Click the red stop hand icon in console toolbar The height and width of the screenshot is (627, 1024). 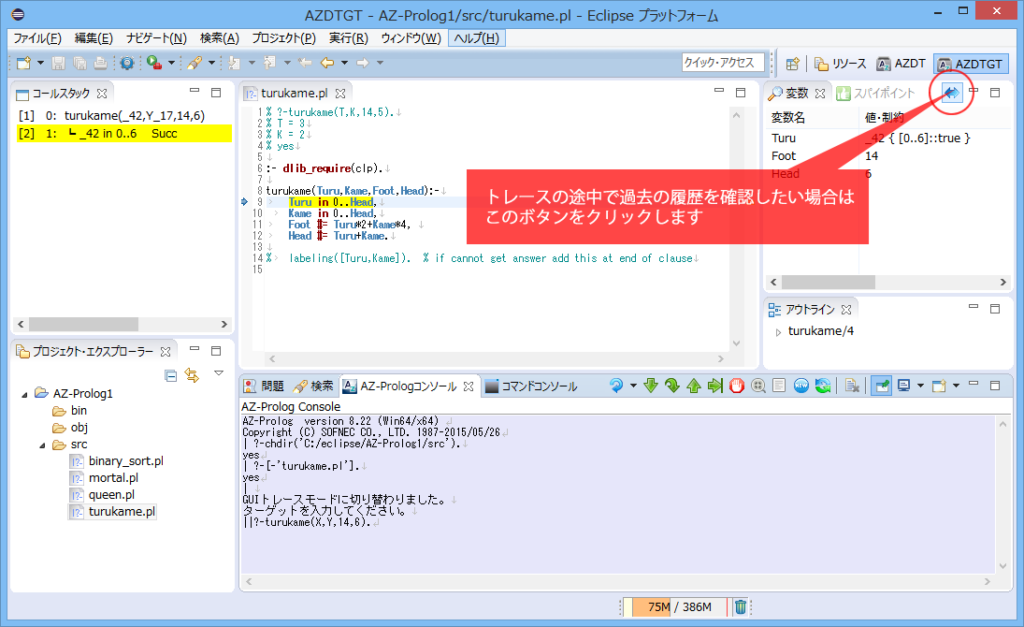click(x=737, y=386)
